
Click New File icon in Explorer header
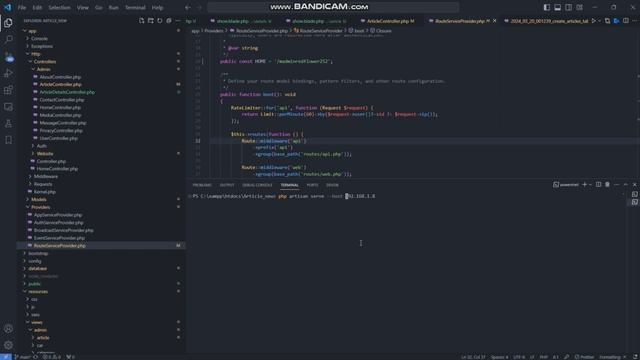tap(142, 20)
